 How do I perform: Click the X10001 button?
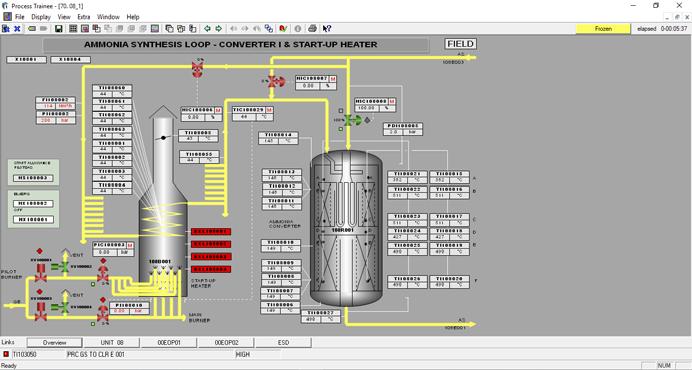click(26, 60)
